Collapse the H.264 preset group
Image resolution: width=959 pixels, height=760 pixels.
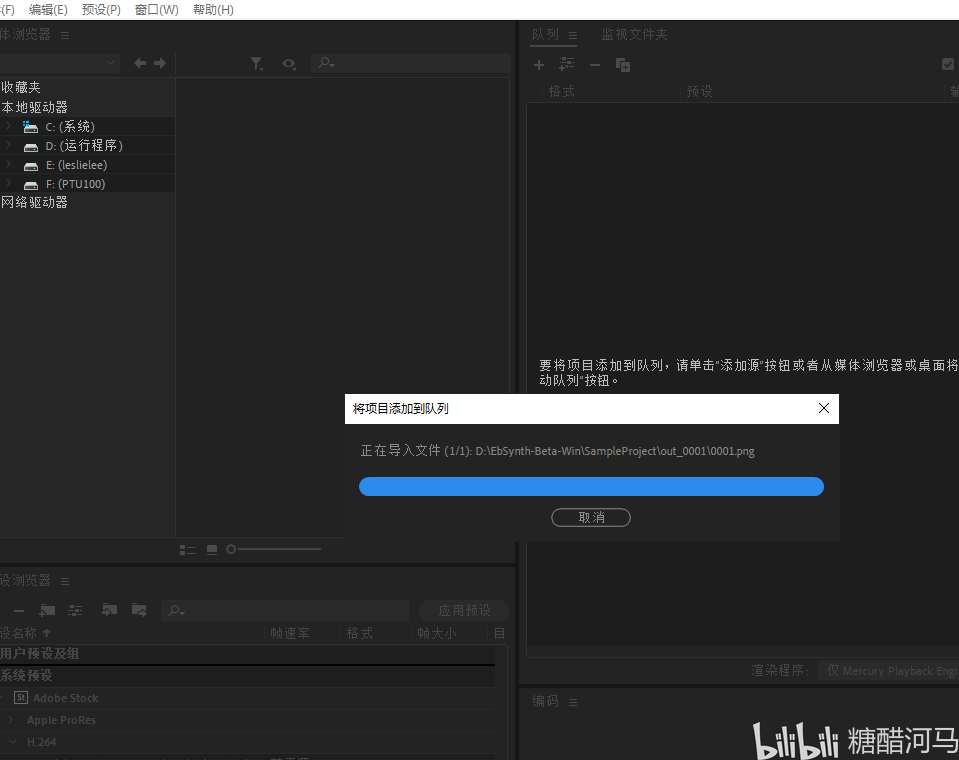tap(12, 742)
